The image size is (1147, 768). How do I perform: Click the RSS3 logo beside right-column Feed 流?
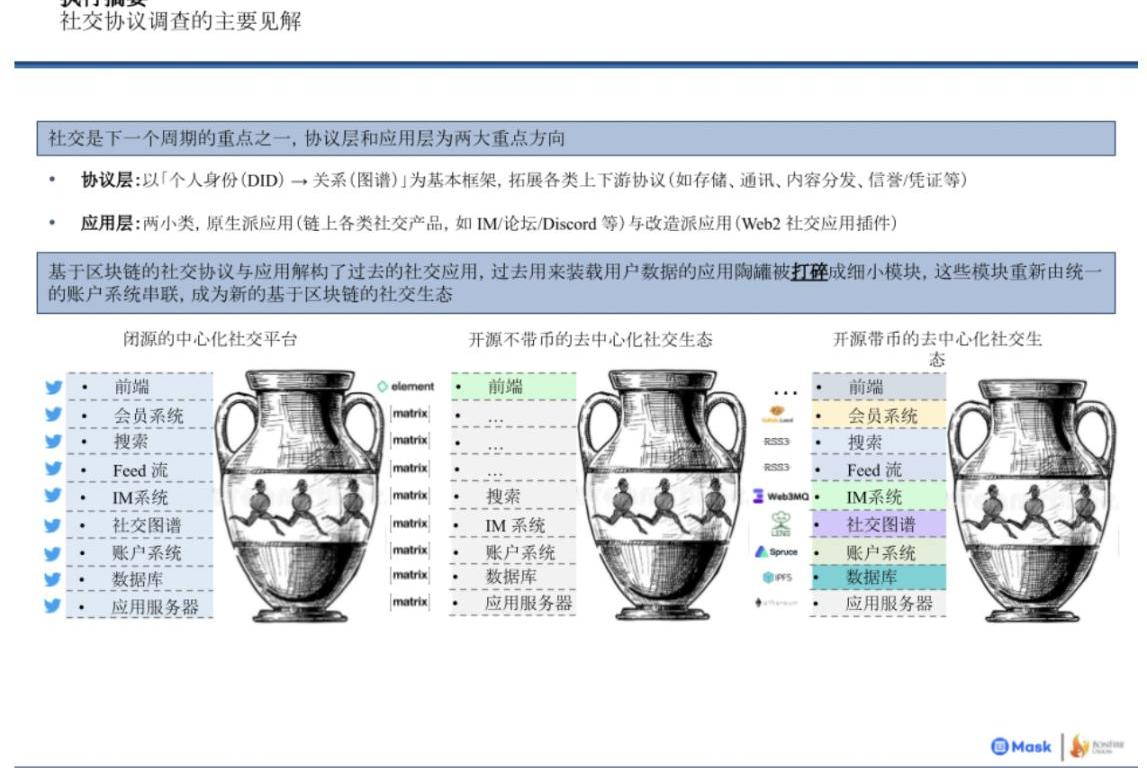point(777,467)
